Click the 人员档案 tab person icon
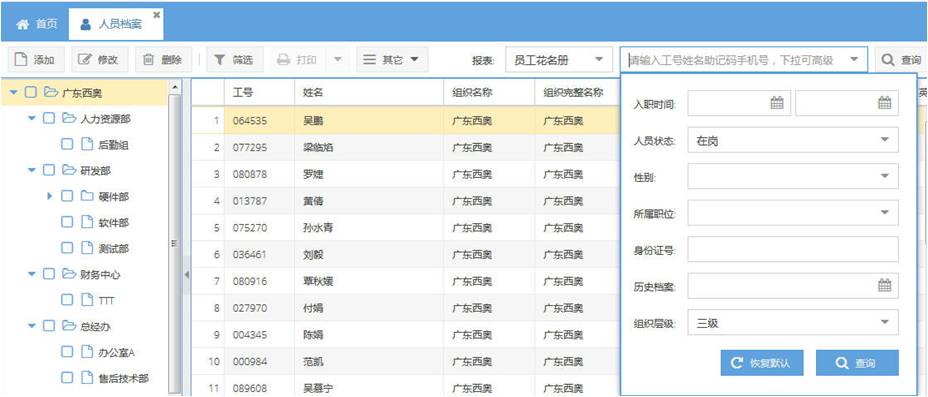Image resolution: width=928 pixels, height=397 pixels. tap(86, 24)
